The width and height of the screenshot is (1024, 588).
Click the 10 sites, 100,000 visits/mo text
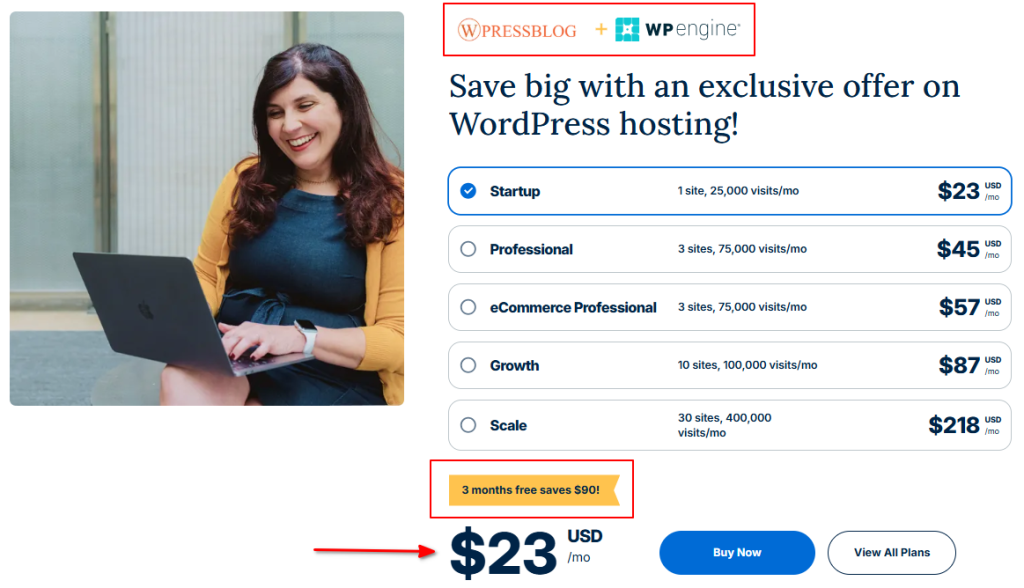pos(747,365)
